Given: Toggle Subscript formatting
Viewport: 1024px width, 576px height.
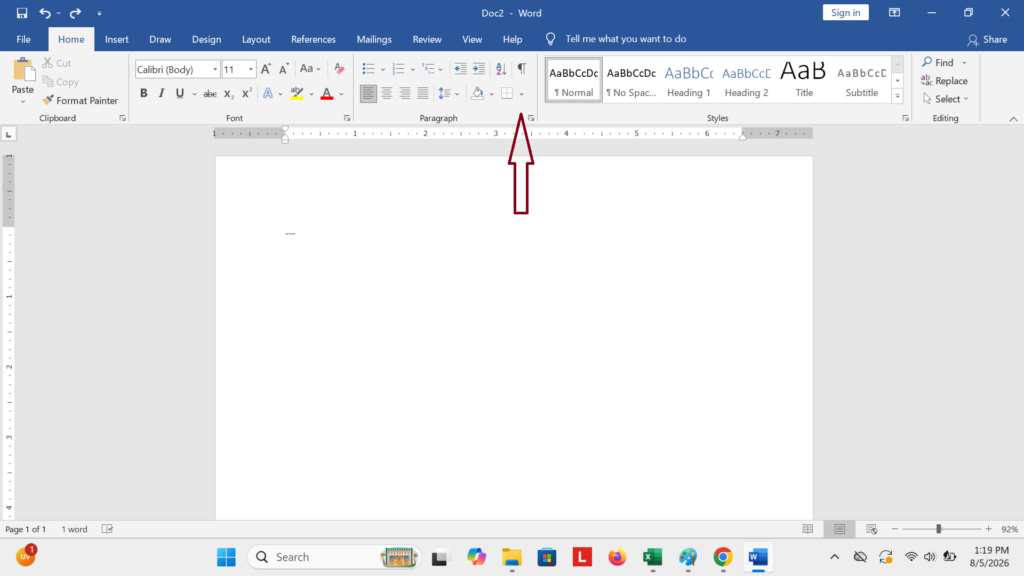Looking at the screenshot, I should (229, 94).
